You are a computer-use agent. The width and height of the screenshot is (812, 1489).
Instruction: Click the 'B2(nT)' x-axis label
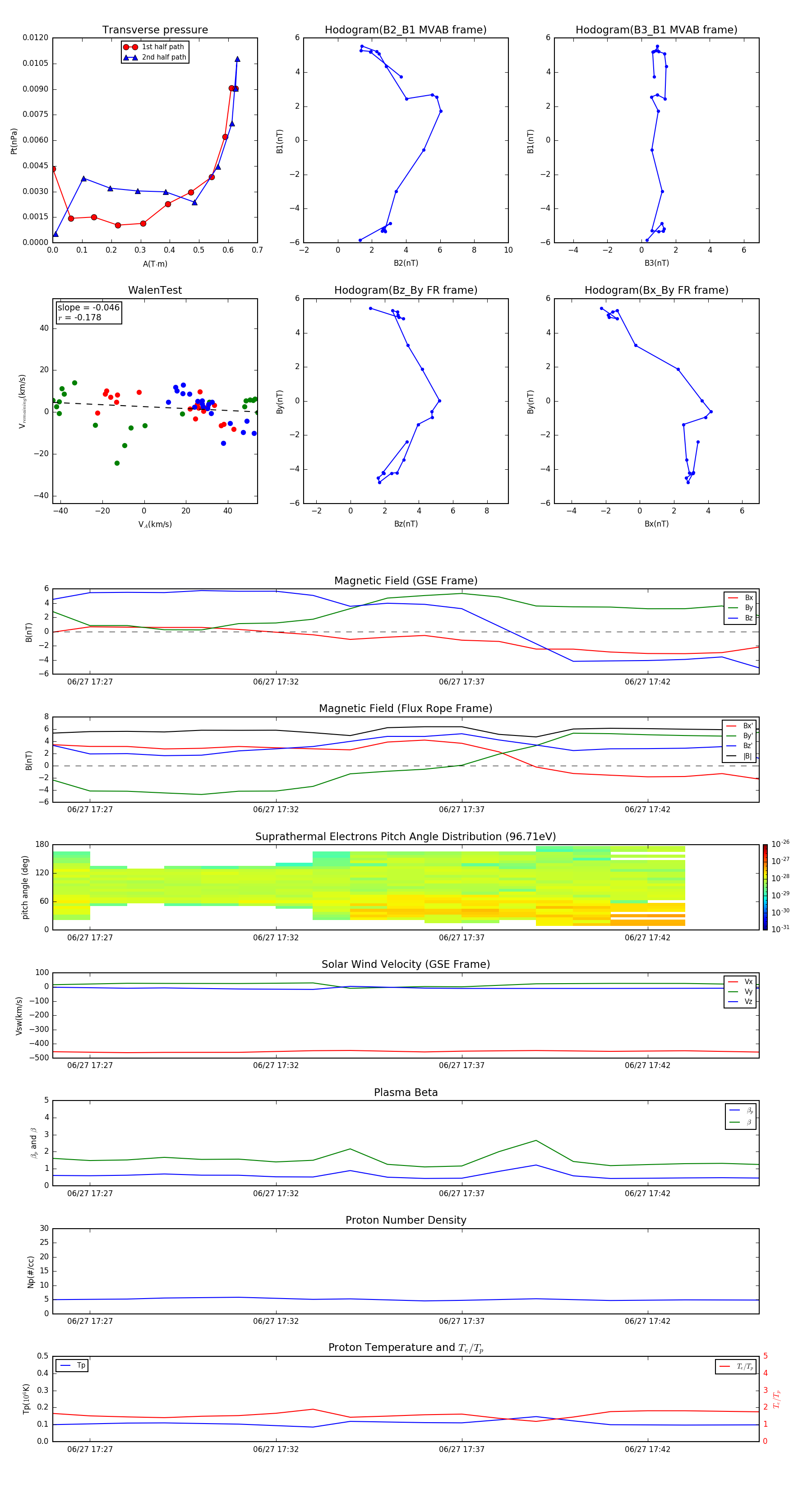(406, 263)
